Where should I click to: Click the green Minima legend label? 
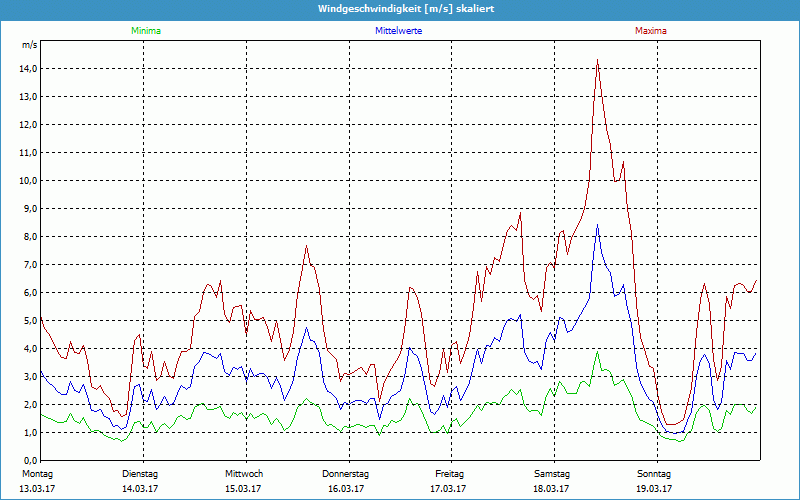pyautogui.click(x=146, y=31)
